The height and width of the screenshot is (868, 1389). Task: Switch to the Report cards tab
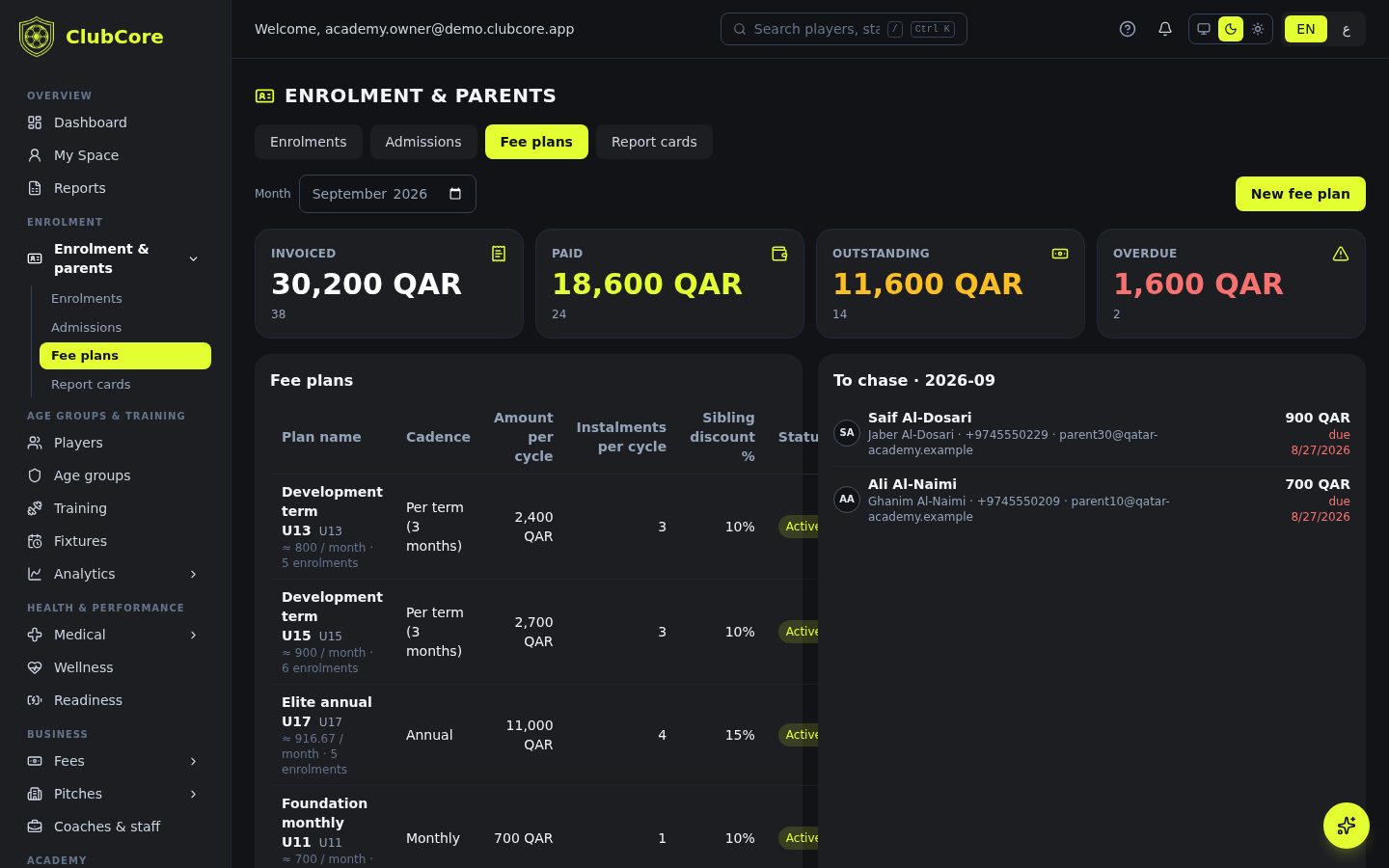coord(654,142)
